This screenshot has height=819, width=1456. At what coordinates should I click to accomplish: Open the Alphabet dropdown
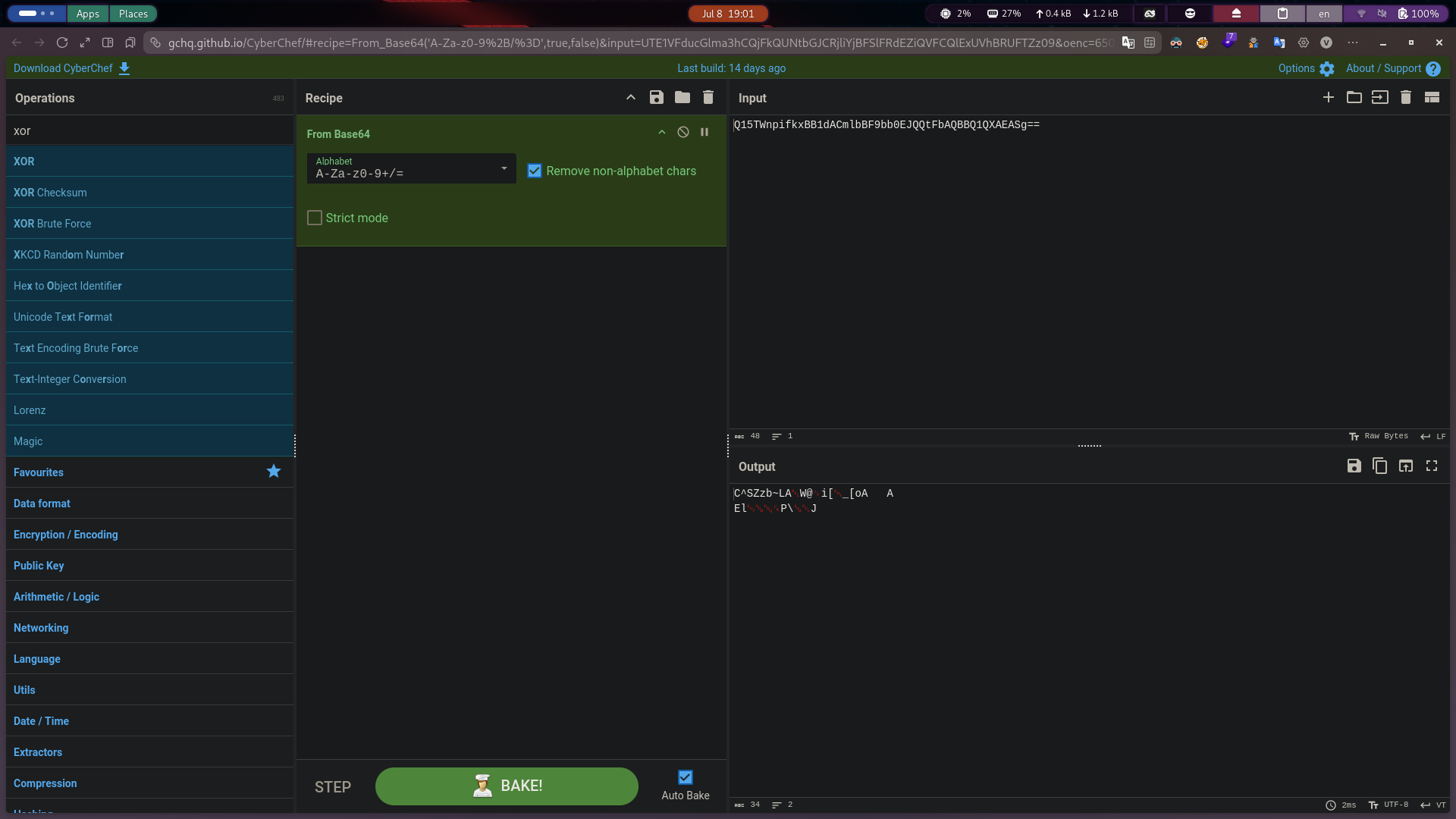pyautogui.click(x=411, y=168)
